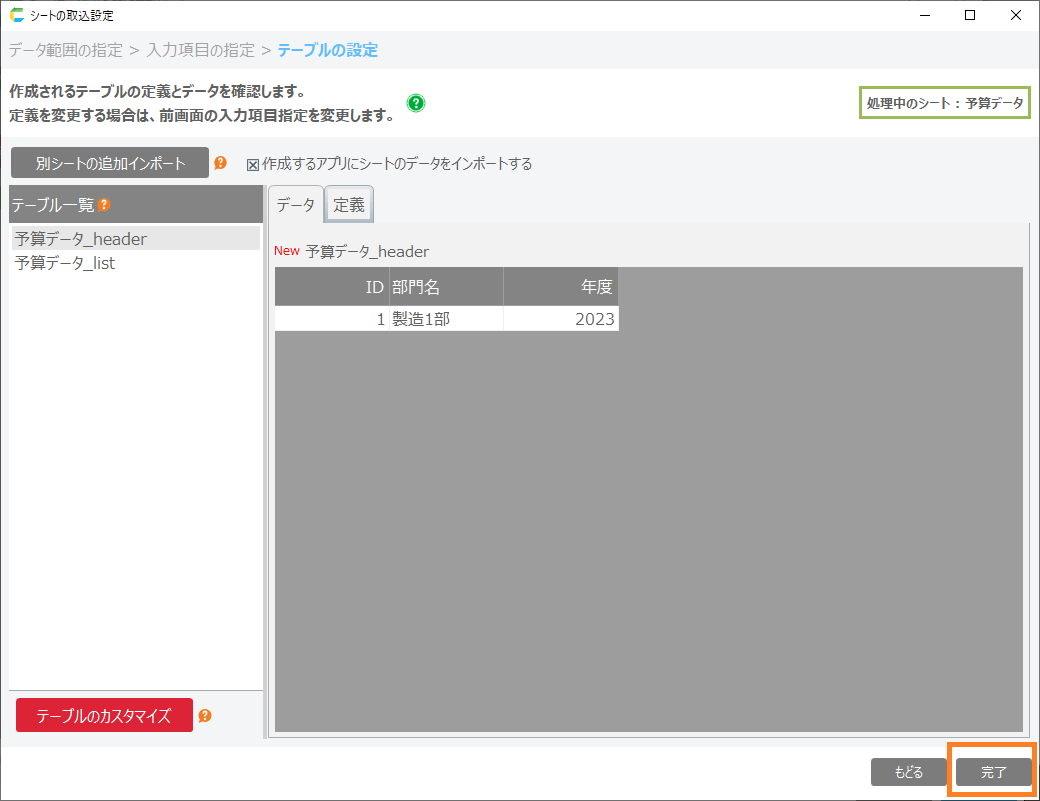Screen dimensions: 1040x801
Task: Toggle the シートのデータをインポートする checkbox
Action: [x=253, y=164]
